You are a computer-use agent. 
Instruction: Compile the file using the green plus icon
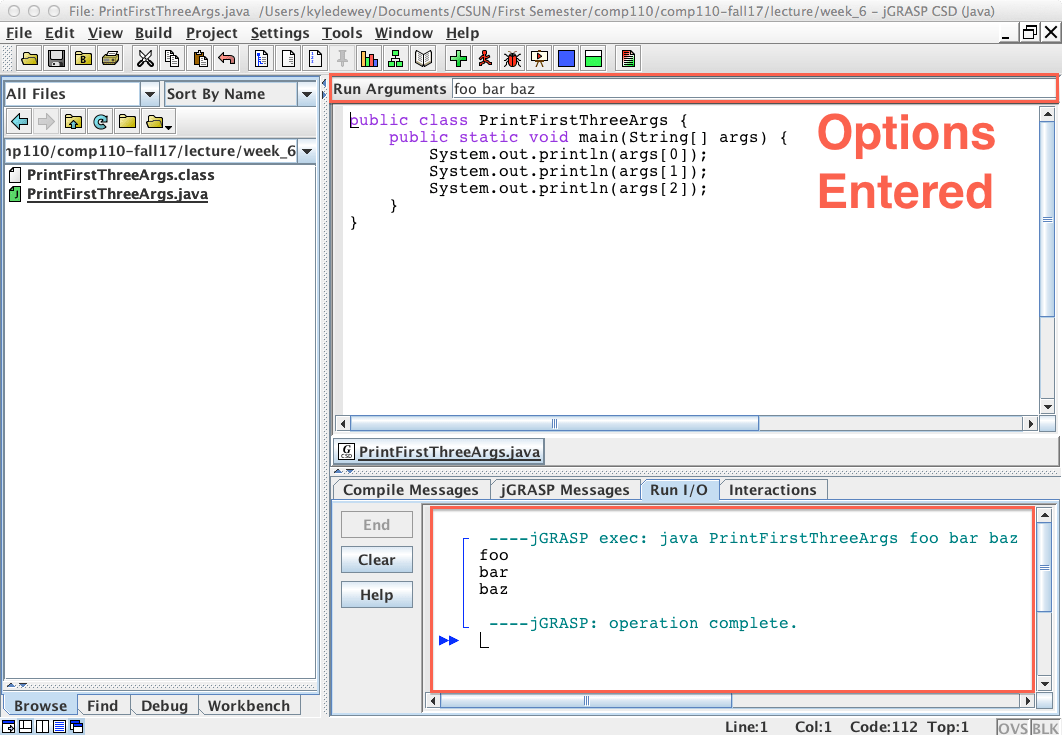pos(458,58)
